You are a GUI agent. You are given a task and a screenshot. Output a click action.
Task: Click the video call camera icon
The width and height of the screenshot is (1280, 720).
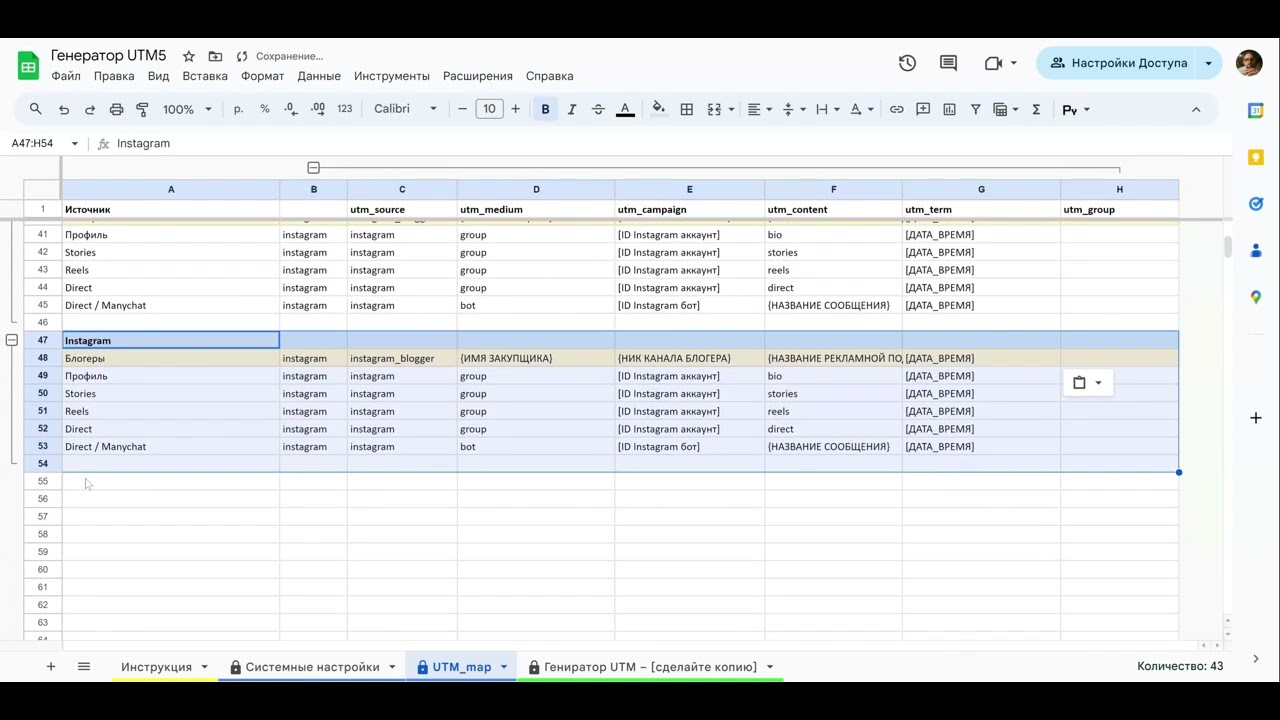click(993, 63)
